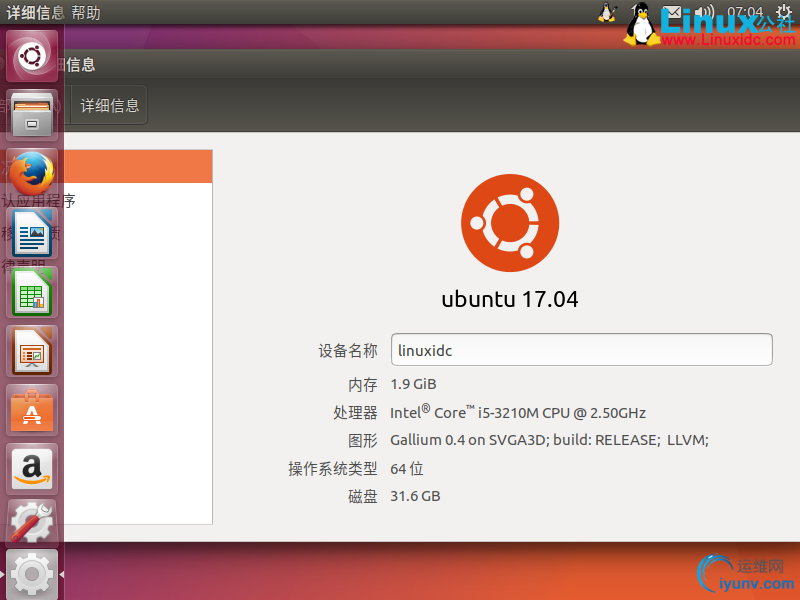The image size is (800, 600).
Task: Open the Ubuntu Dash home launcher icon
Action: (32, 56)
